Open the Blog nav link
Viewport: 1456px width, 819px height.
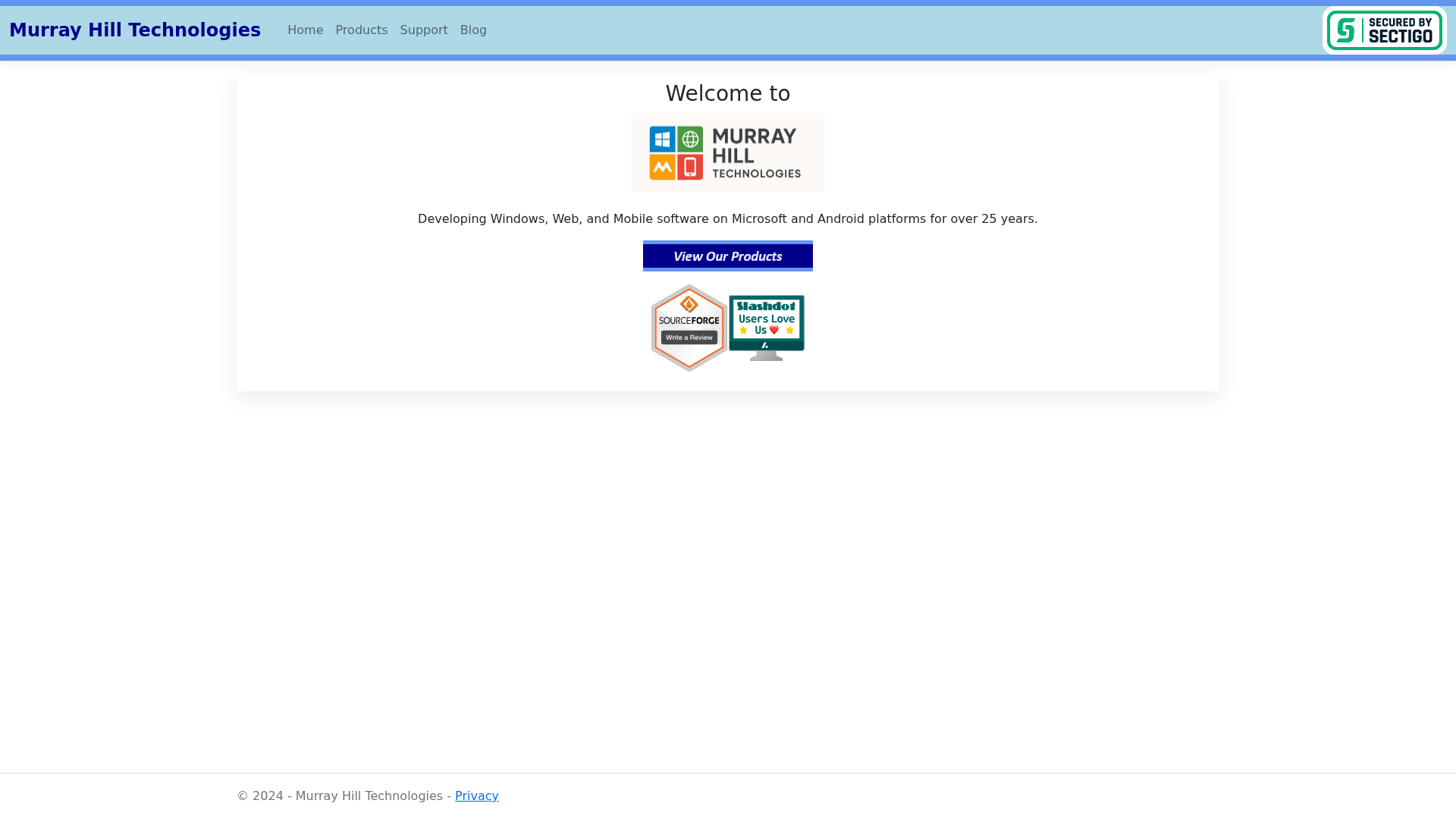473,30
